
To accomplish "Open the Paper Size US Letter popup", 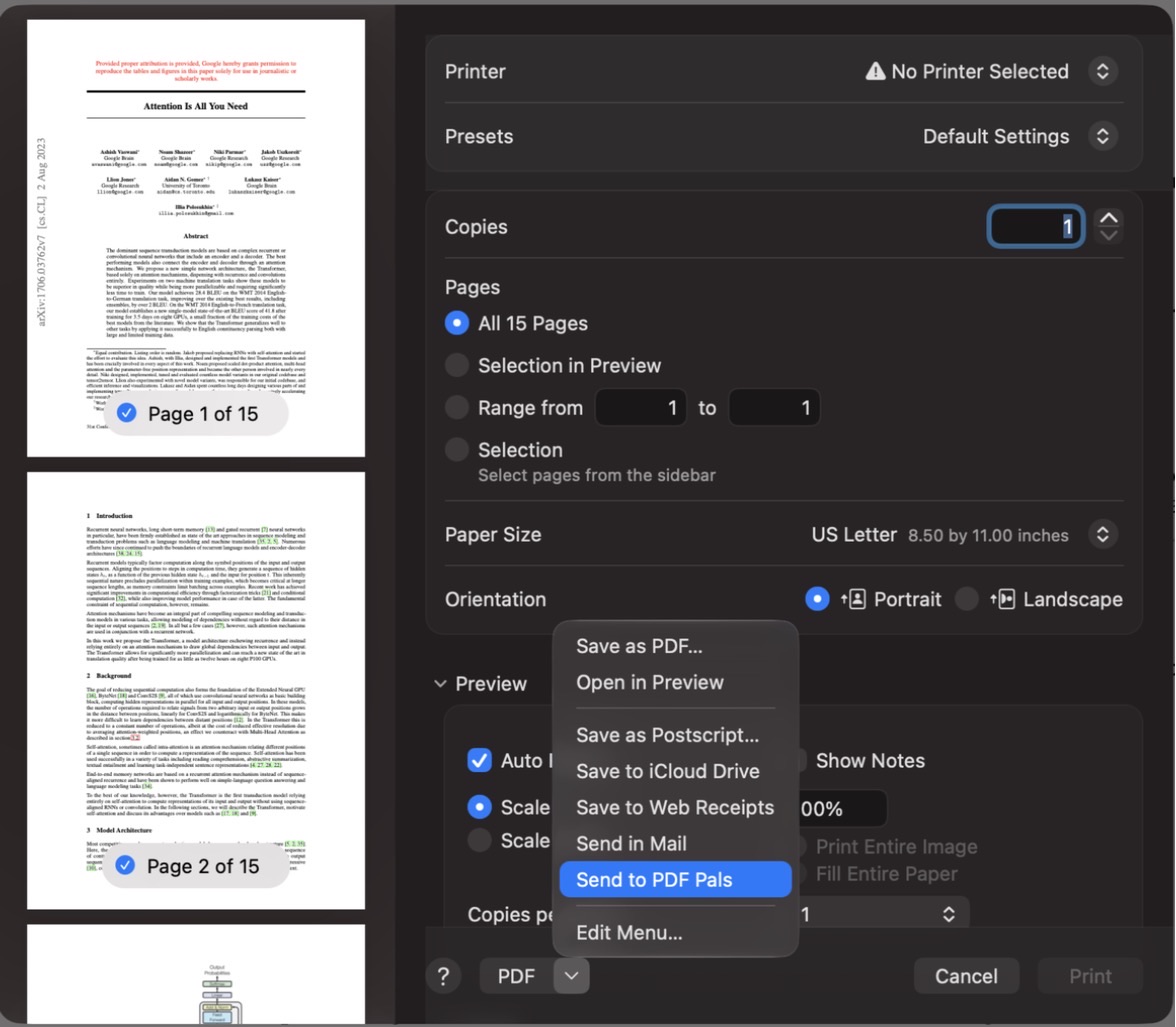I will coord(1102,535).
